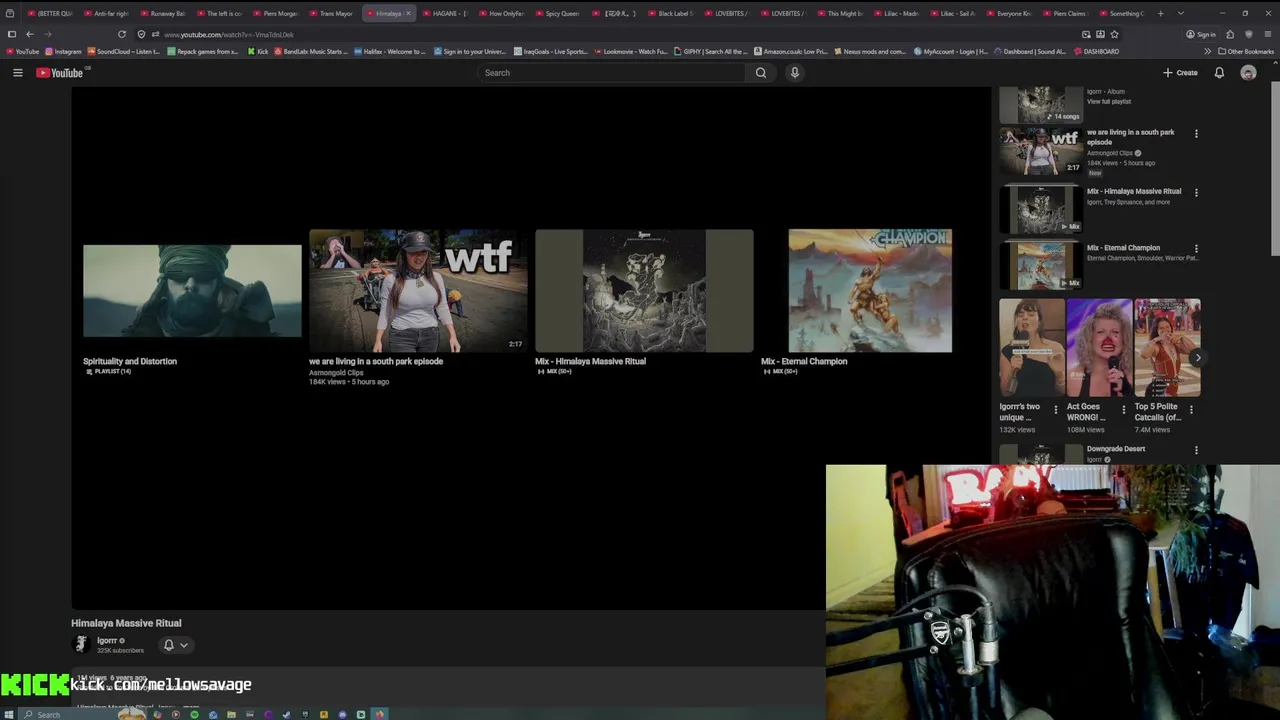
Task: Reload the page with browser refresh
Action: pos(122,34)
